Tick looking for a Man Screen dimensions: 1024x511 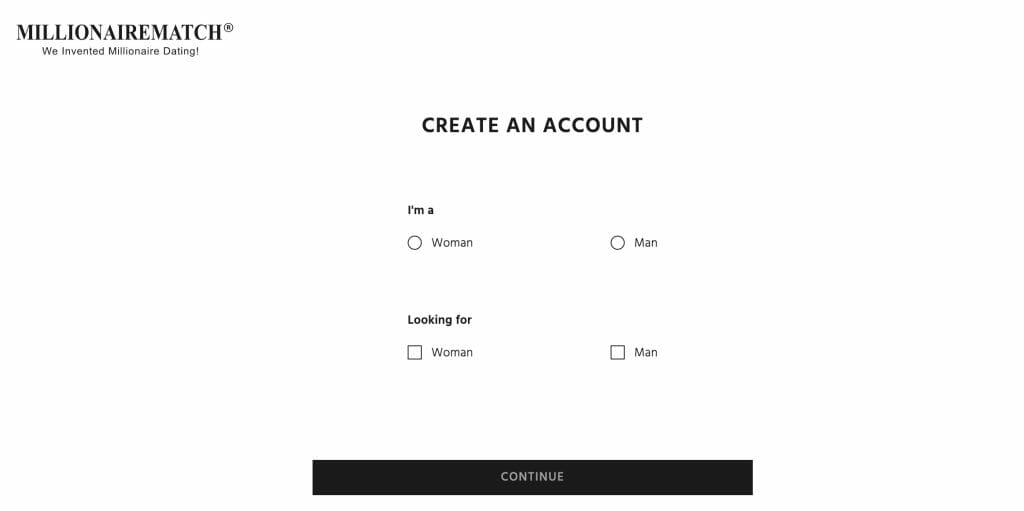[618, 353]
